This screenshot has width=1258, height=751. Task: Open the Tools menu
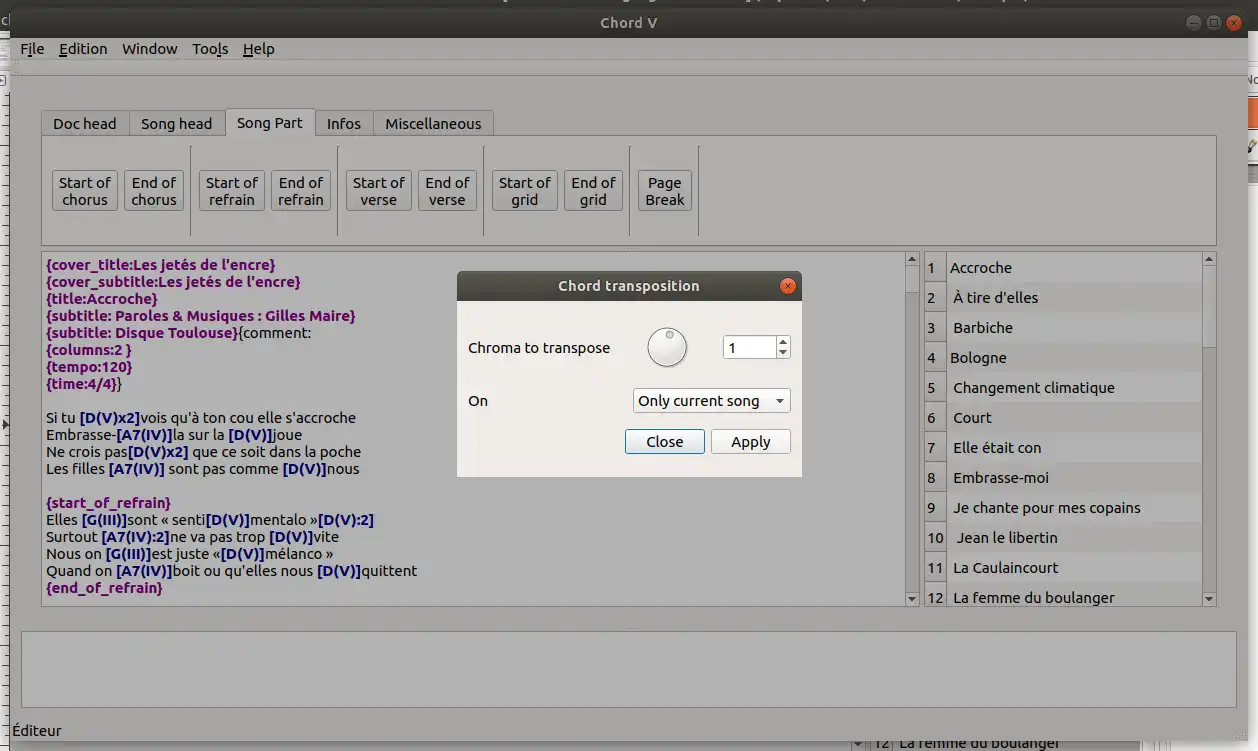[x=210, y=49]
